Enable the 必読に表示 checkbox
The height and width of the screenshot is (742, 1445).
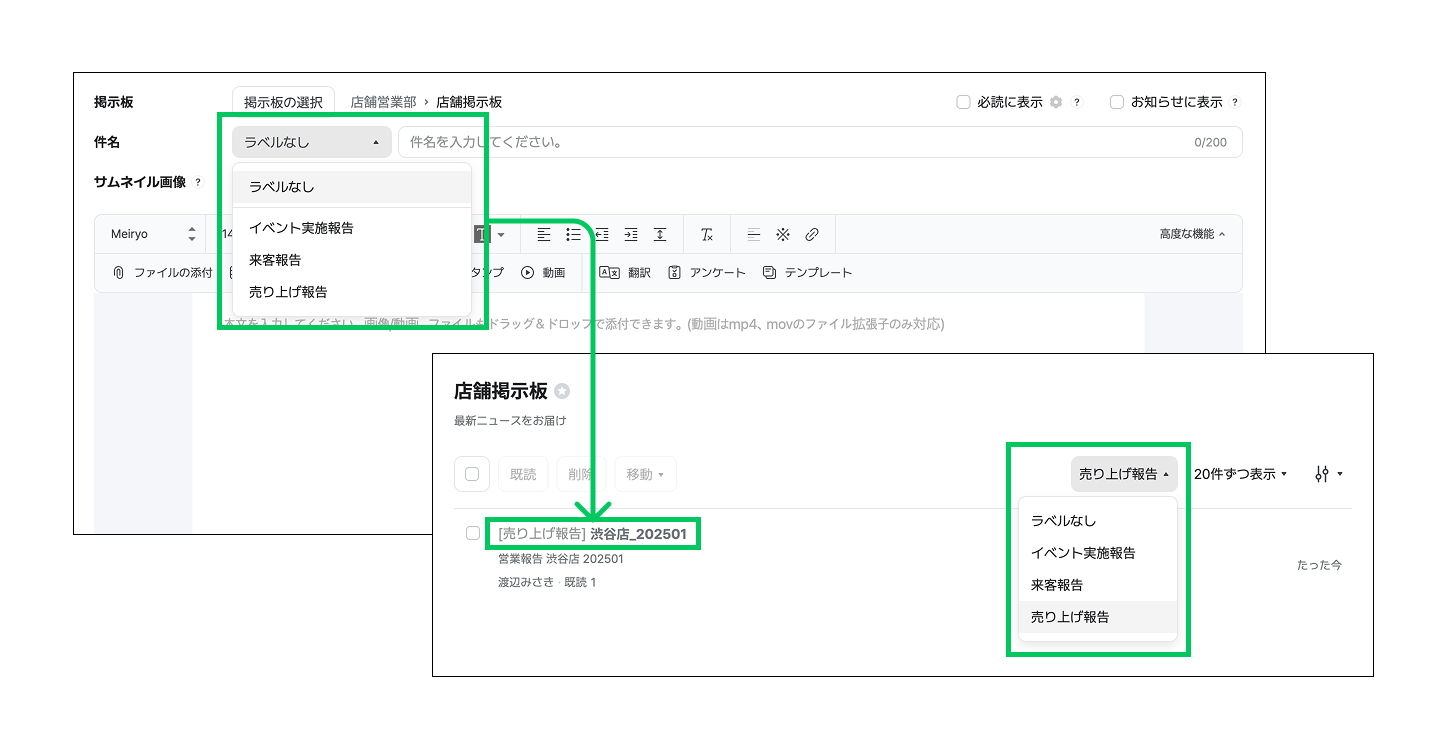tap(964, 102)
